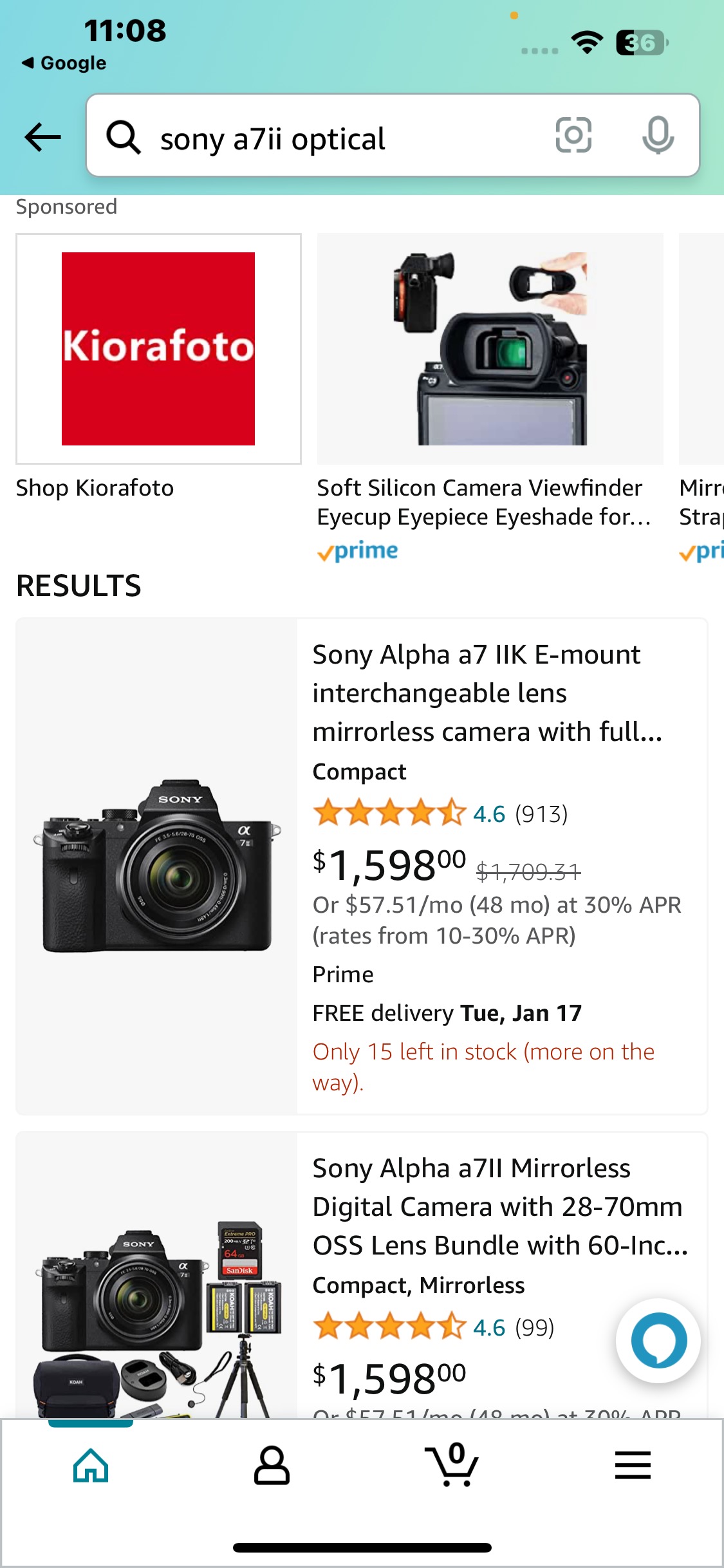Open the account profile tab
This screenshot has width=724, height=1568.
272,1465
